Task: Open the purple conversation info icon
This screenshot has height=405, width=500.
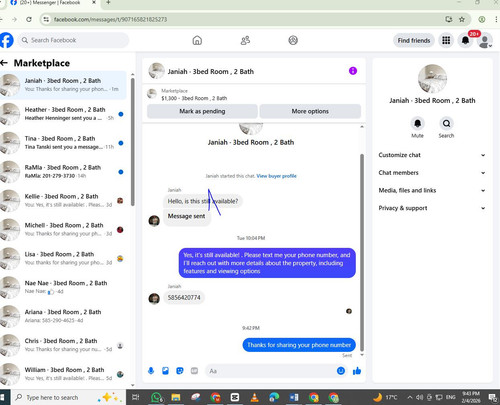Action: pos(353,71)
